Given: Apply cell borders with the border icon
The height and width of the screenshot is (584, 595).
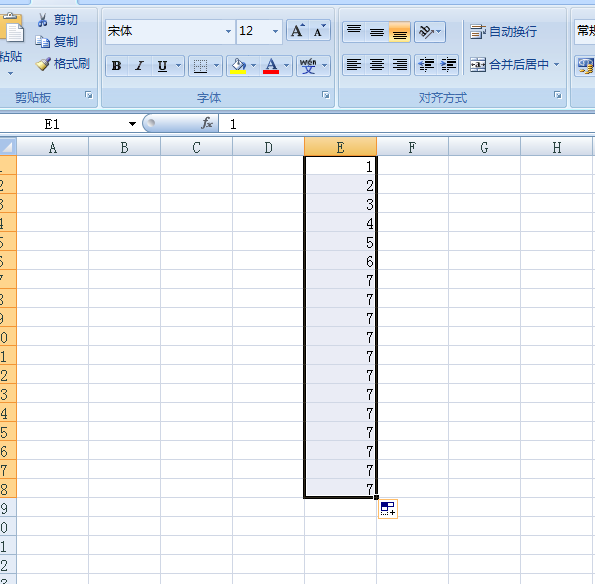Looking at the screenshot, I should tap(200, 66).
